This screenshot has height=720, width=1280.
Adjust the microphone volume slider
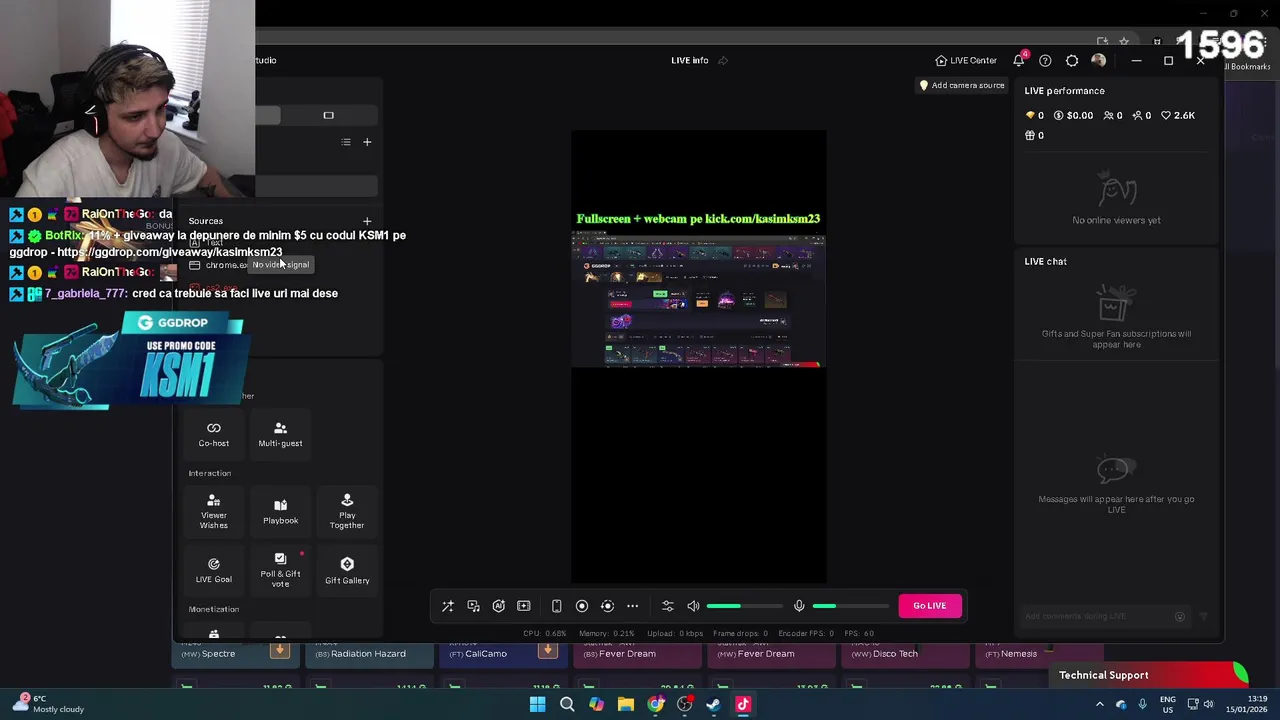click(850, 606)
